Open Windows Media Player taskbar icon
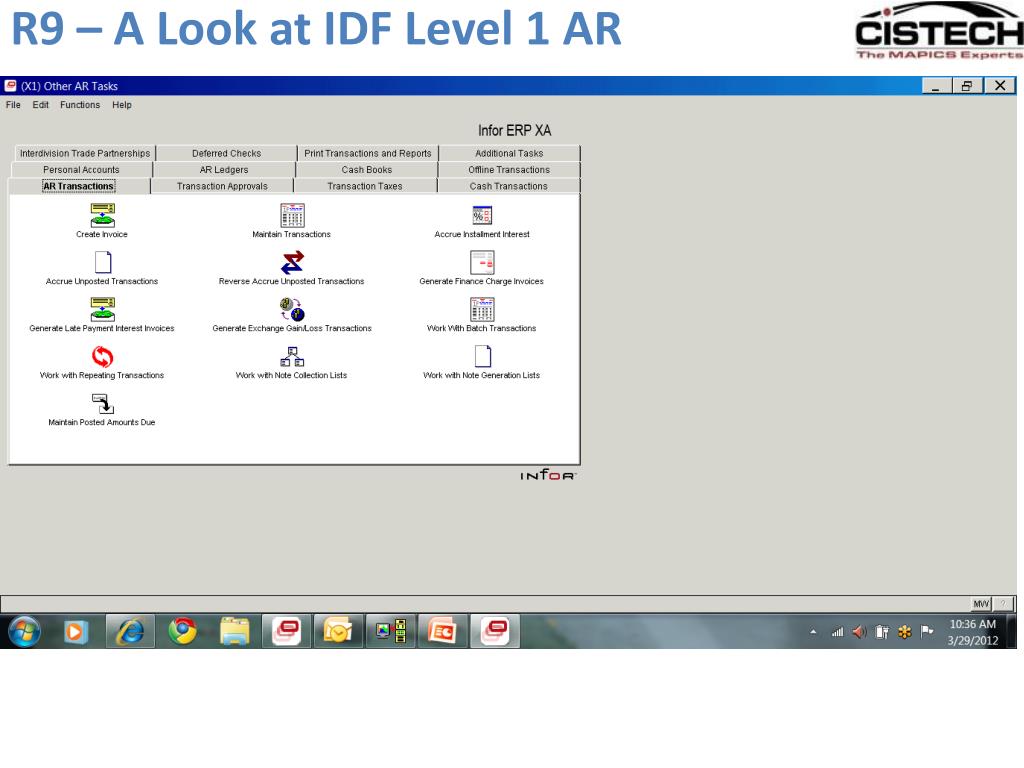 coord(76,632)
